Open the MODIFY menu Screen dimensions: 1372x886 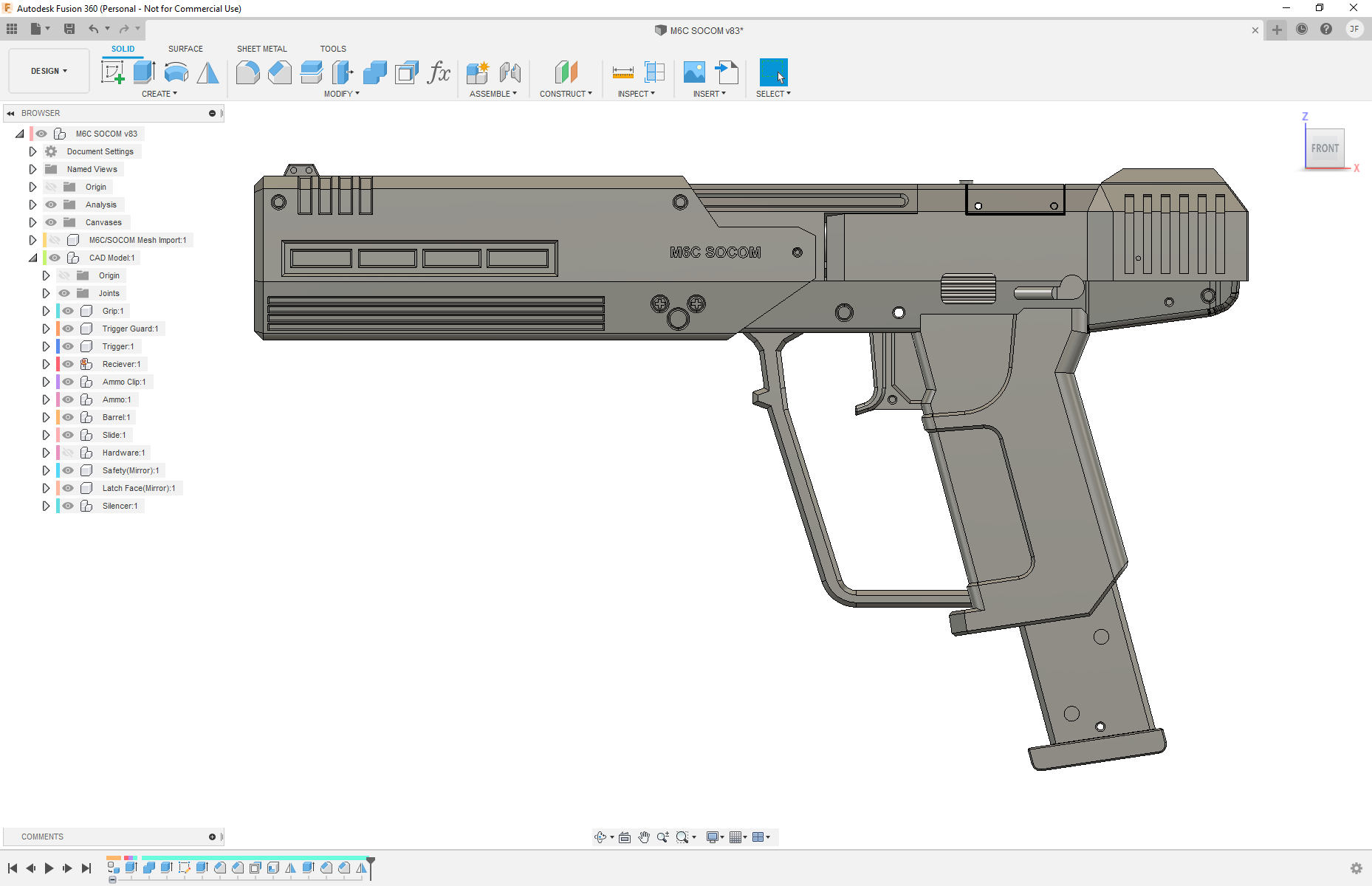tap(341, 94)
